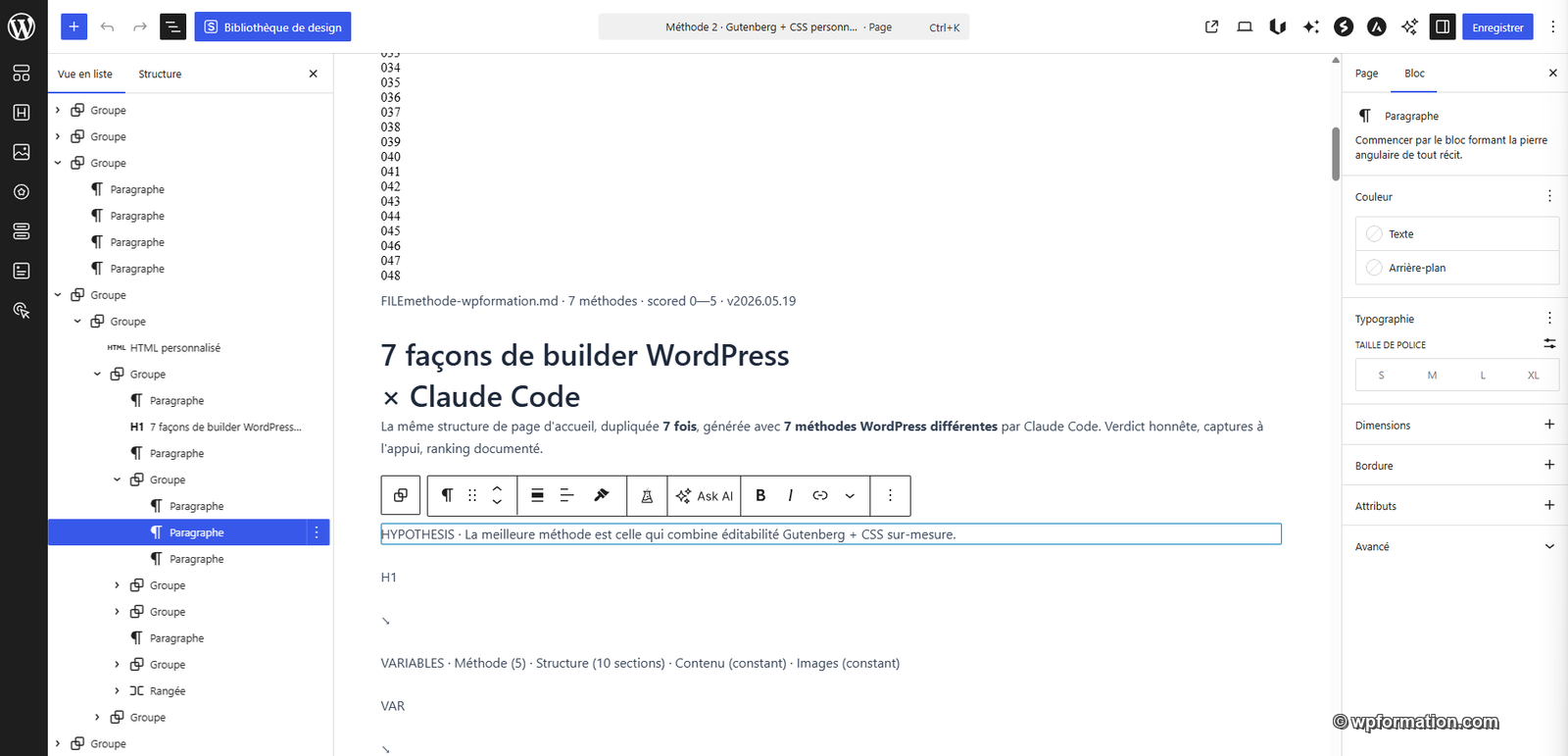Open page in new tab icon
The image size is (1568, 756).
pos(1211,26)
